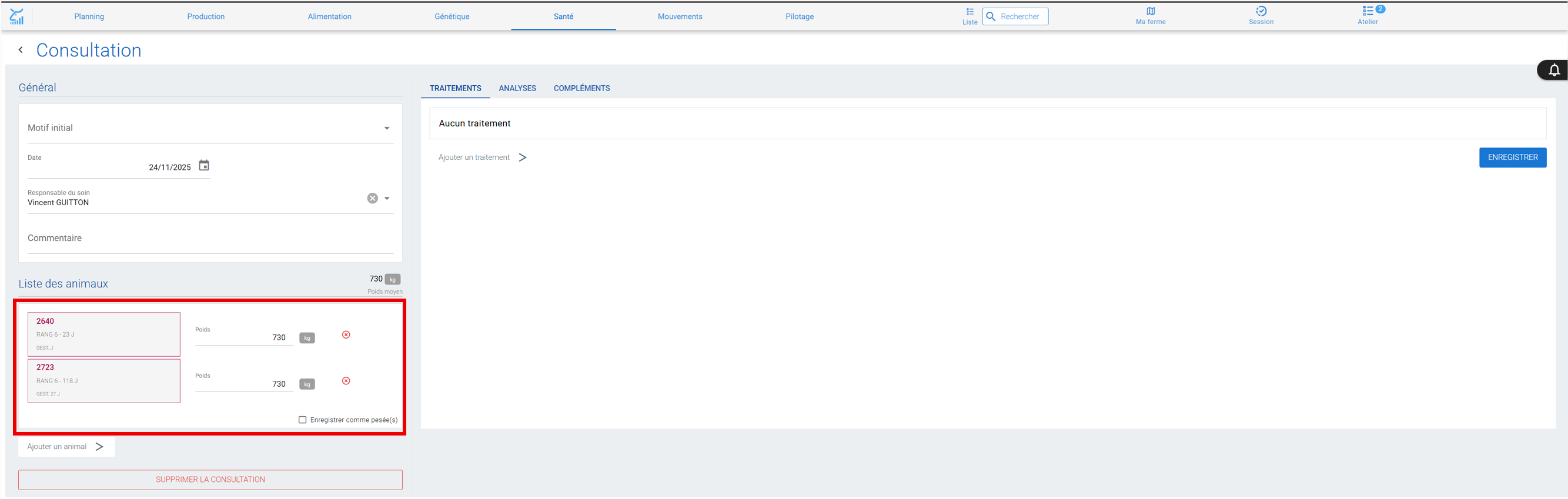This screenshot has width=1568, height=499.
Task: Open the Mouvements menu
Action: 680,16
